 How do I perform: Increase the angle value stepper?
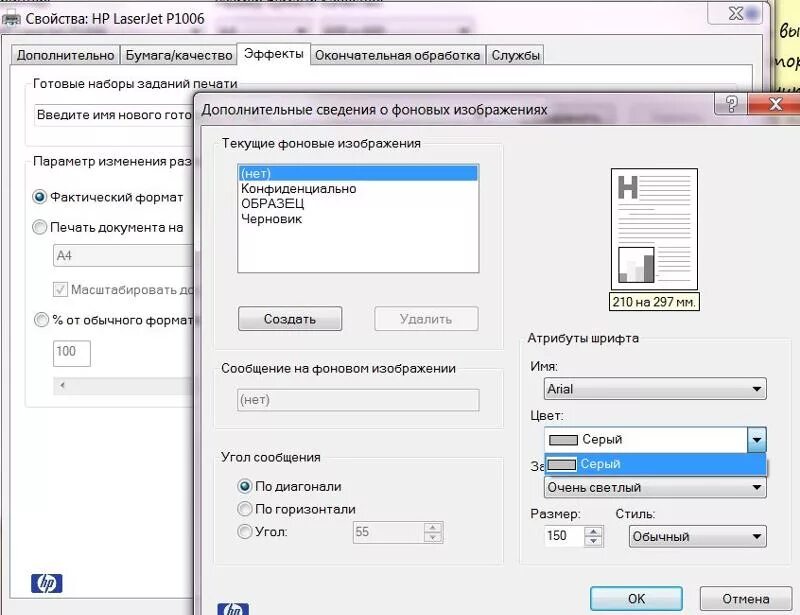pyautogui.click(x=433, y=527)
